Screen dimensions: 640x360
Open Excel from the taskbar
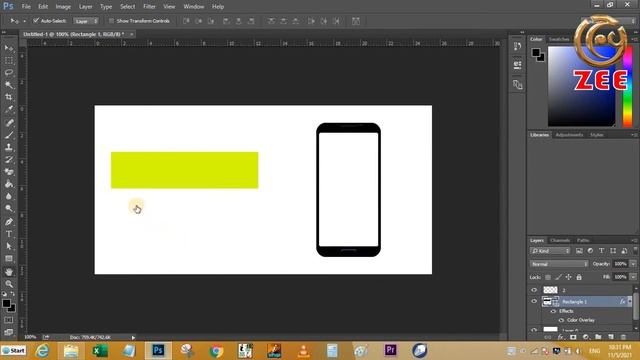99,351
